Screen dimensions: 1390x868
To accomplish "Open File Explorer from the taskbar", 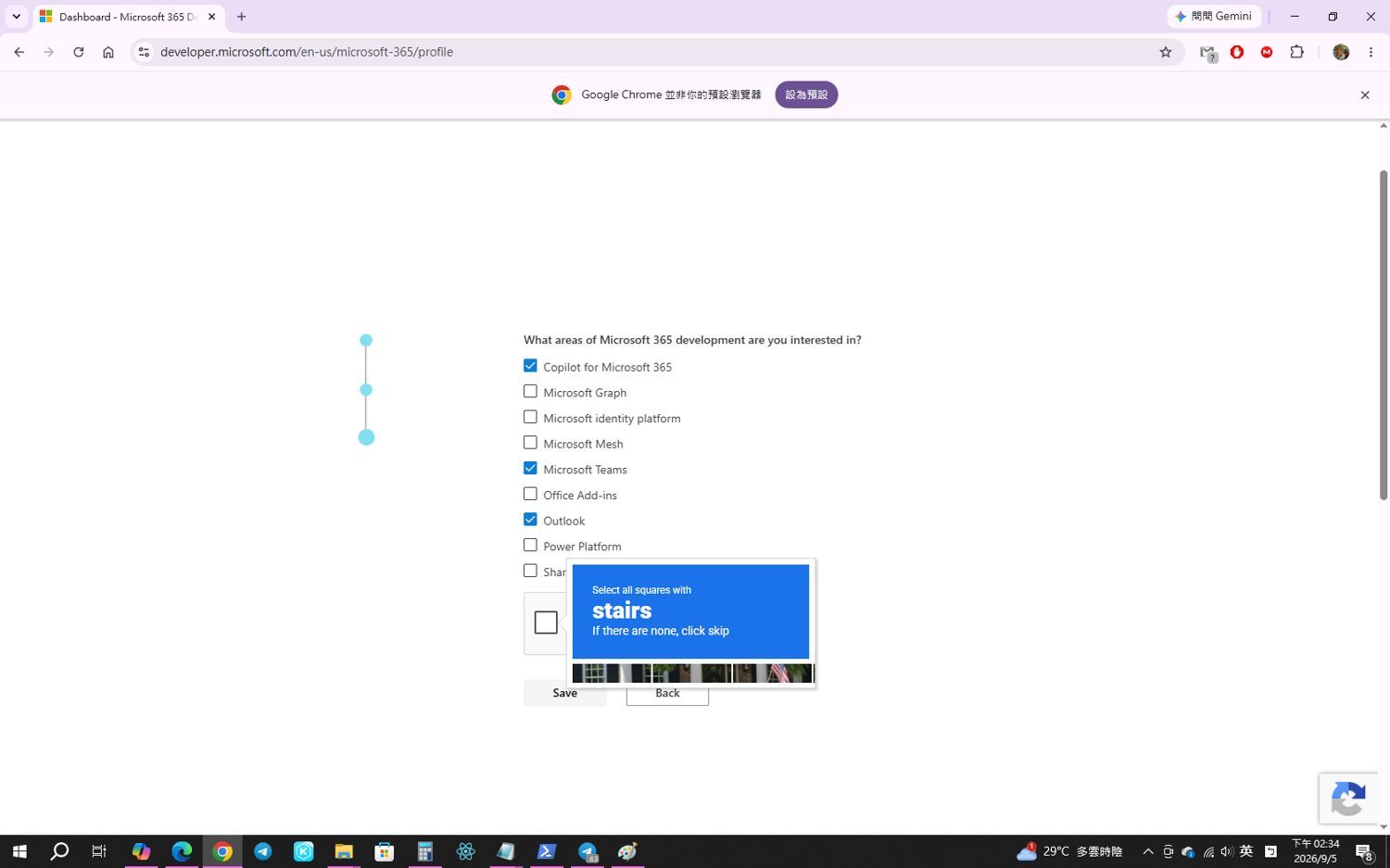I will [x=344, y=851].
